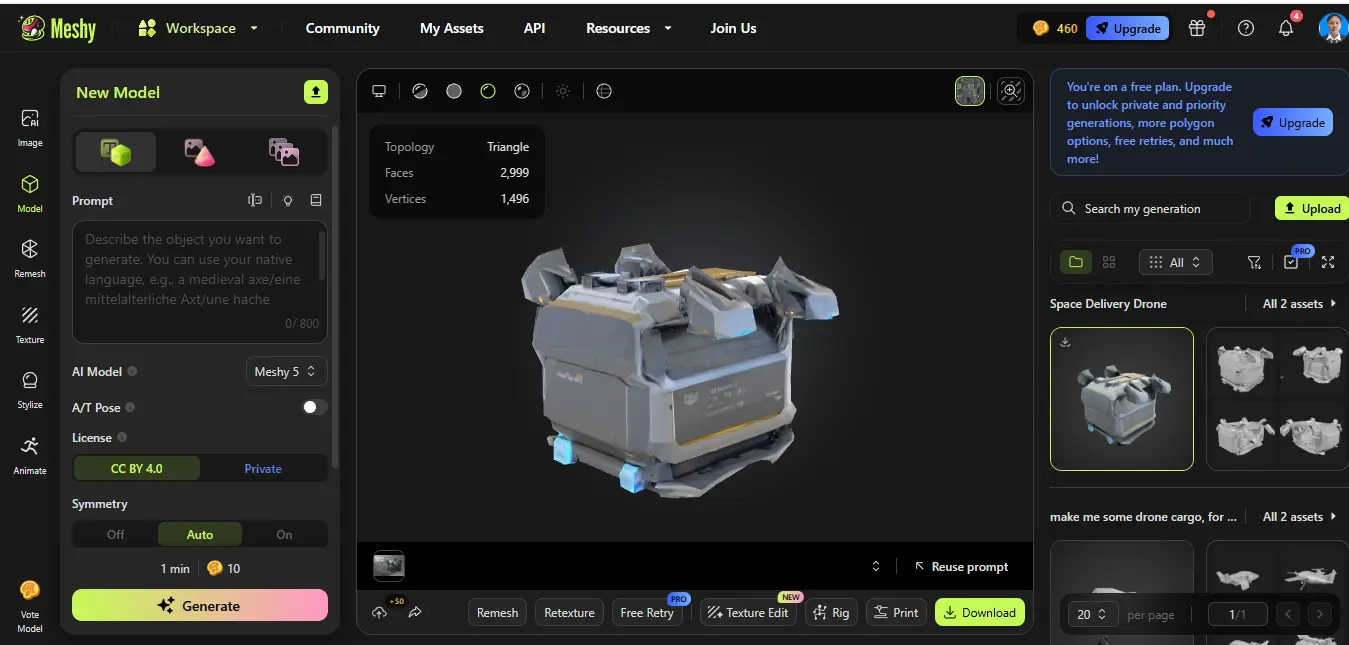The image size is (1349, 645).
Task: Select the Animate tool in the sidebar
Action: pyautogui.click(x=29, y=455)
